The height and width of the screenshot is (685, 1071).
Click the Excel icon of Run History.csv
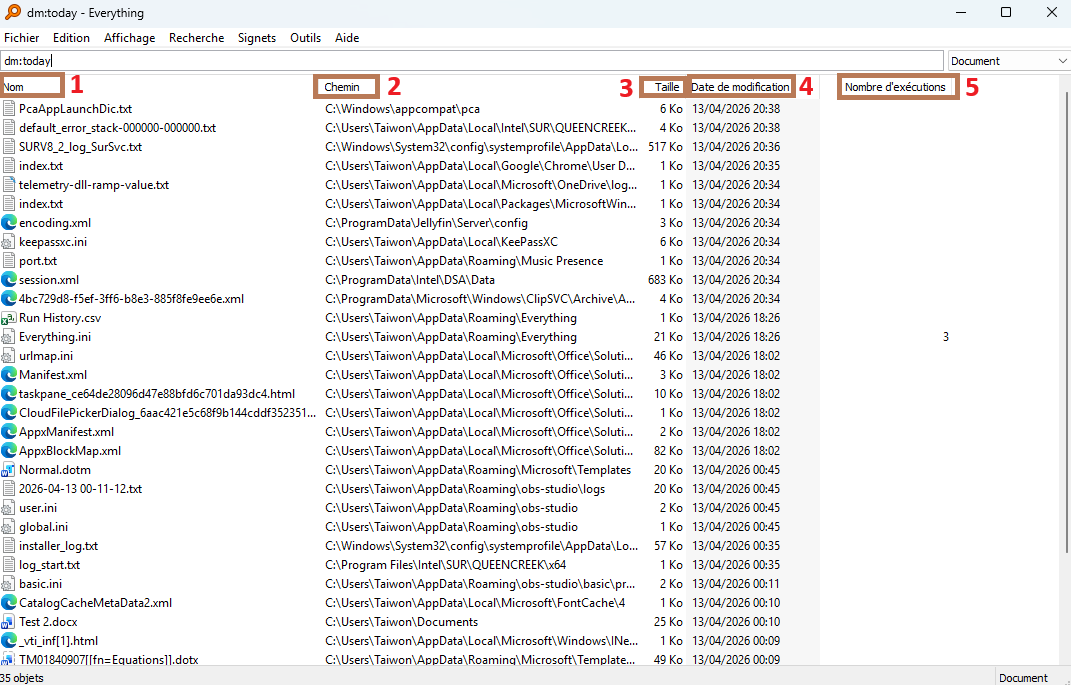coord(9,318)
